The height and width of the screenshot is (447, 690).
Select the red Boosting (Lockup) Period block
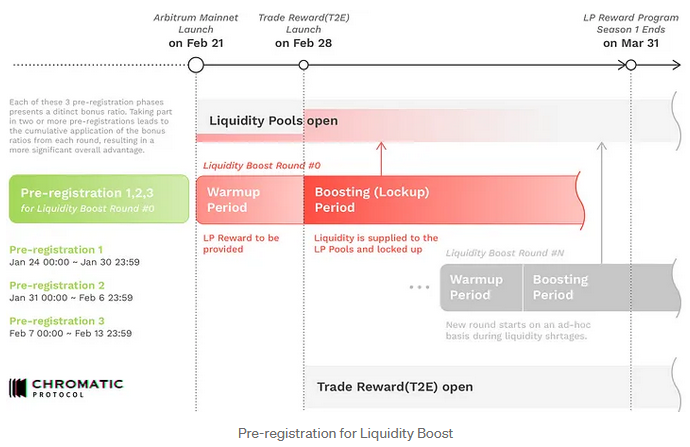click(440, 199)
